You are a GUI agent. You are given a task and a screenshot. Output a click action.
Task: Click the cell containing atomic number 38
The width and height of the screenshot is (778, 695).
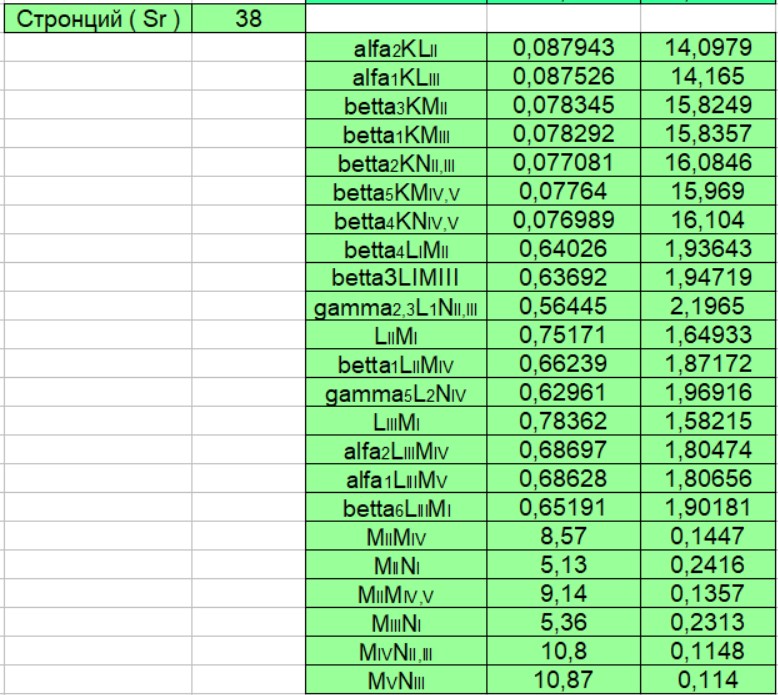pos(248,19)
